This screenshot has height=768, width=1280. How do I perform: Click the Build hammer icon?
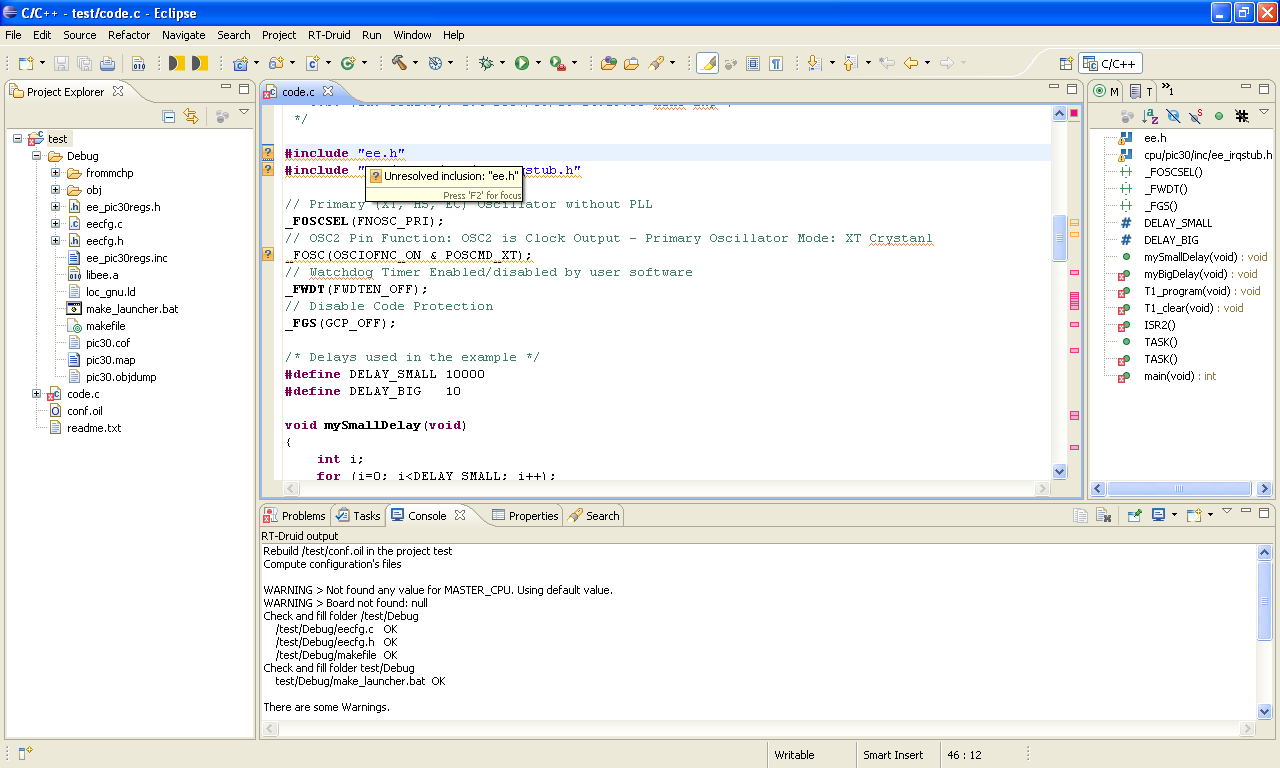coord(399,63)
